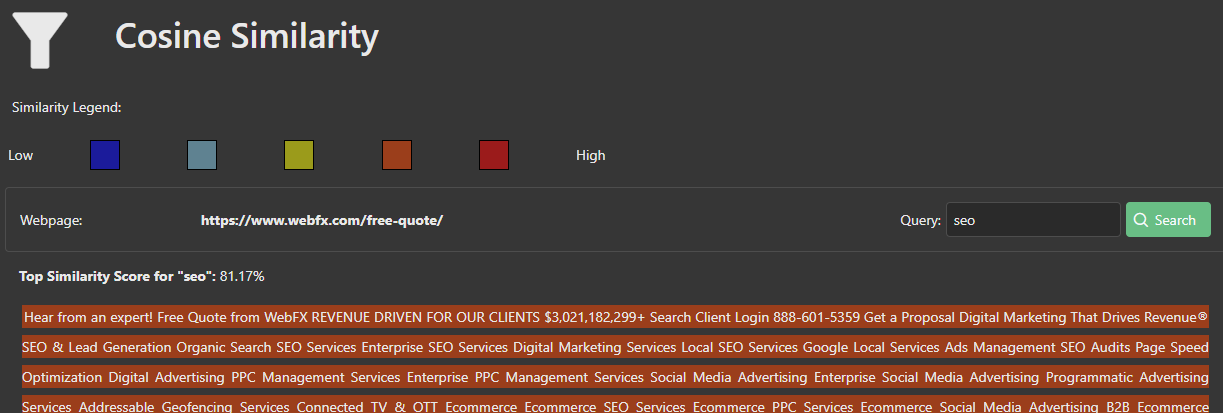Click highlighted line starting 'Services Addressable Geofencing'
The height and width of the screenshot is (413, 1223).
(x=615, y=406)
